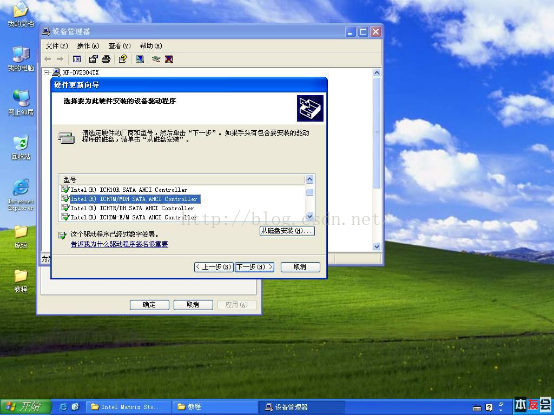Click the 从磁盘安装 (Have Disk) button
The width and height of the screenshot is (554, 416).
click(287, 231)
